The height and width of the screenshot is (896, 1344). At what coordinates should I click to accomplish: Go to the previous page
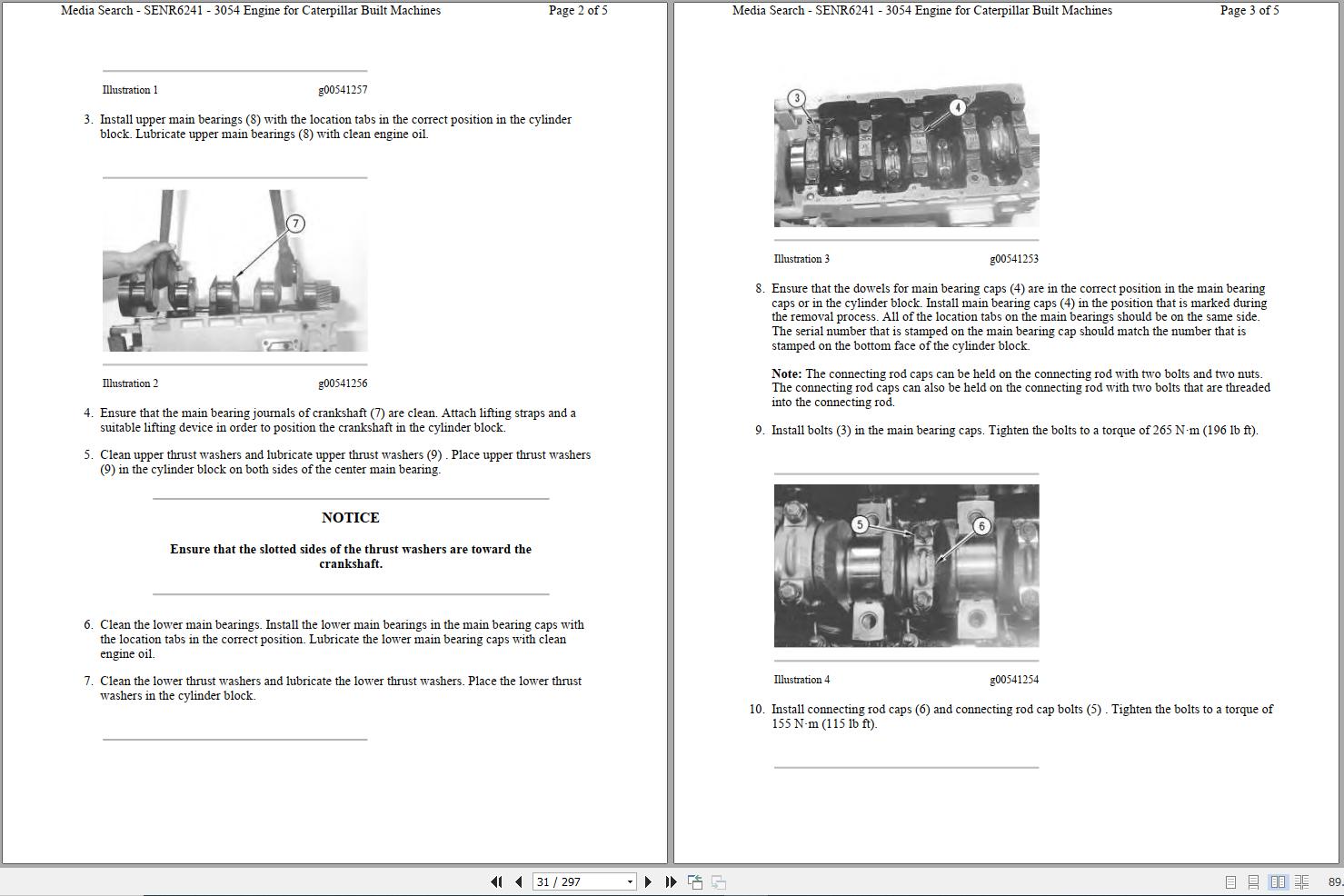click(x=517, y=881)
